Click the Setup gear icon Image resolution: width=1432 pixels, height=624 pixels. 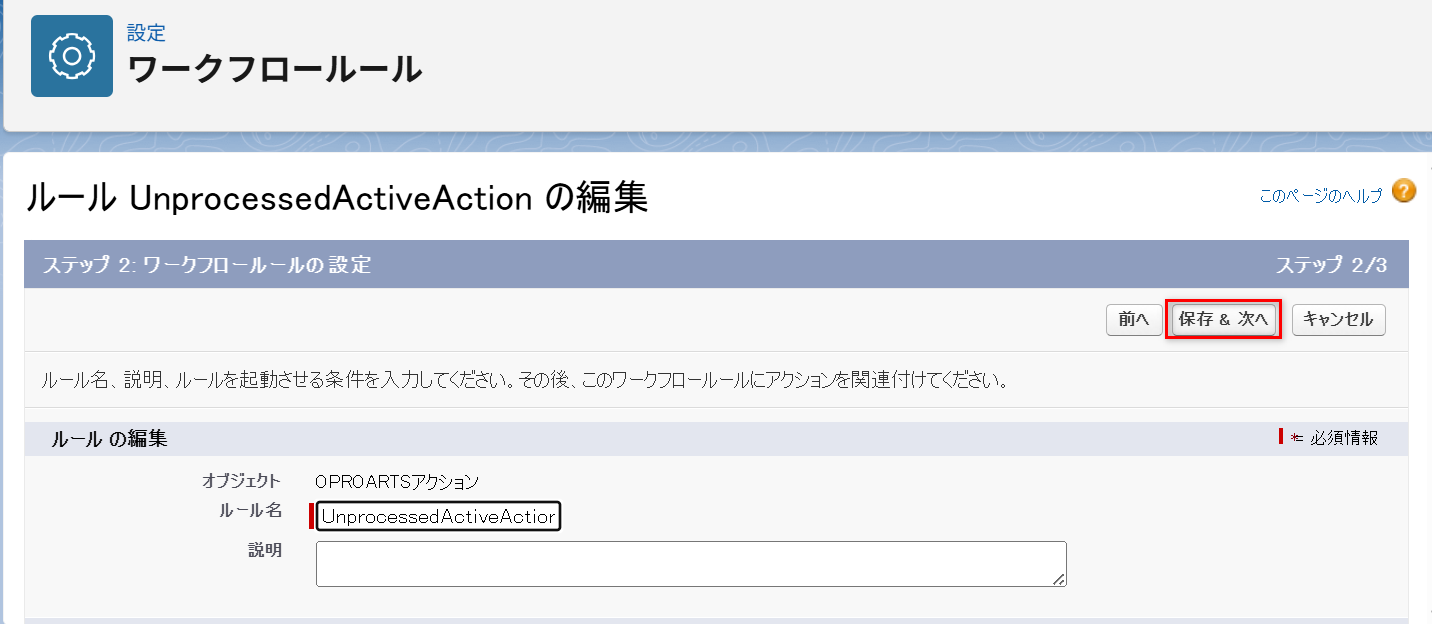coord(72,56)
